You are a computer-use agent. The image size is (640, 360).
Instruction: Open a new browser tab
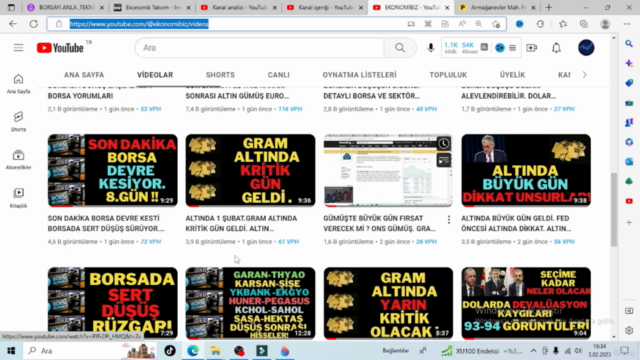pos(549,7)
